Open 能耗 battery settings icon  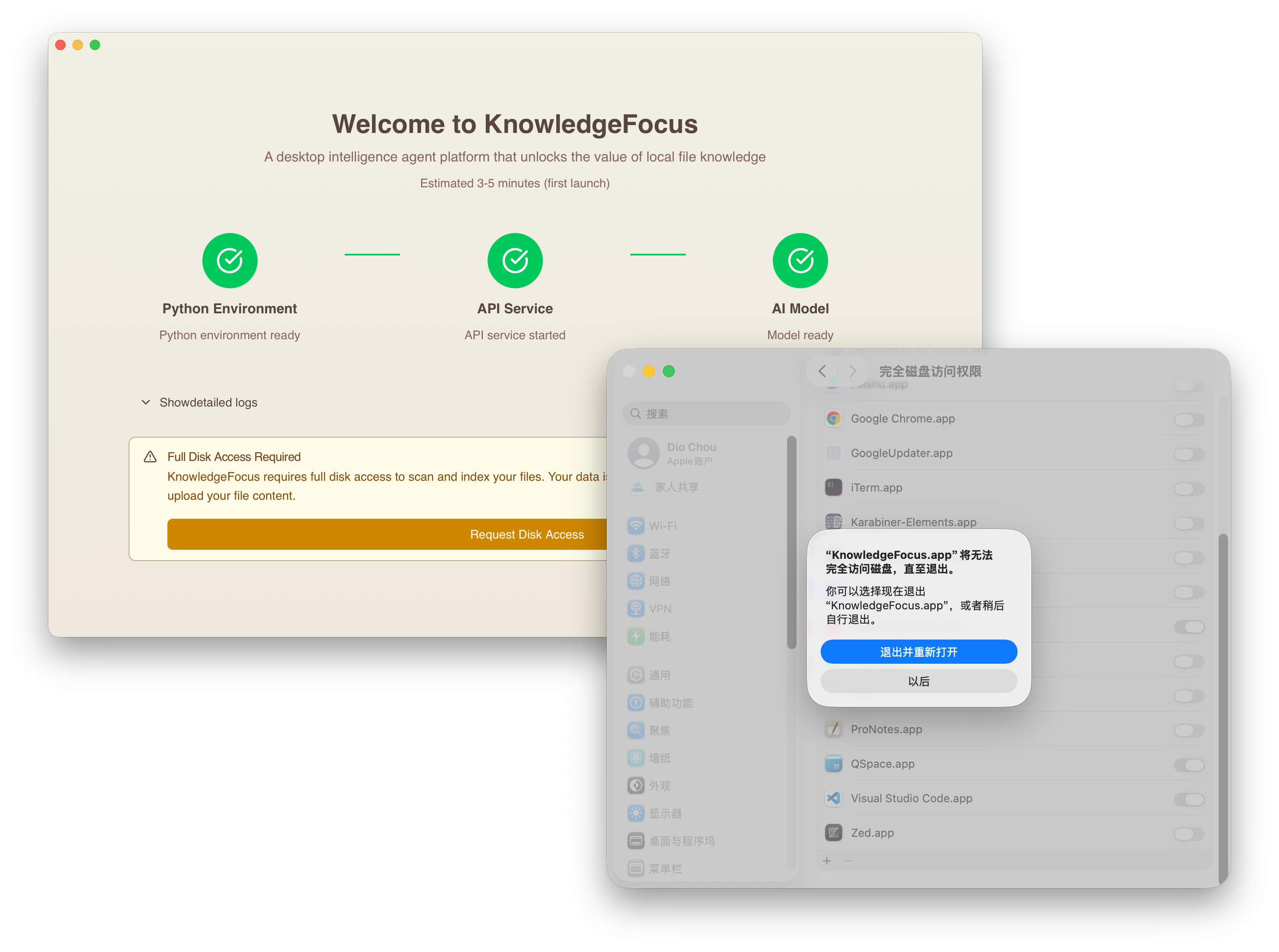(x=636, y=636)
